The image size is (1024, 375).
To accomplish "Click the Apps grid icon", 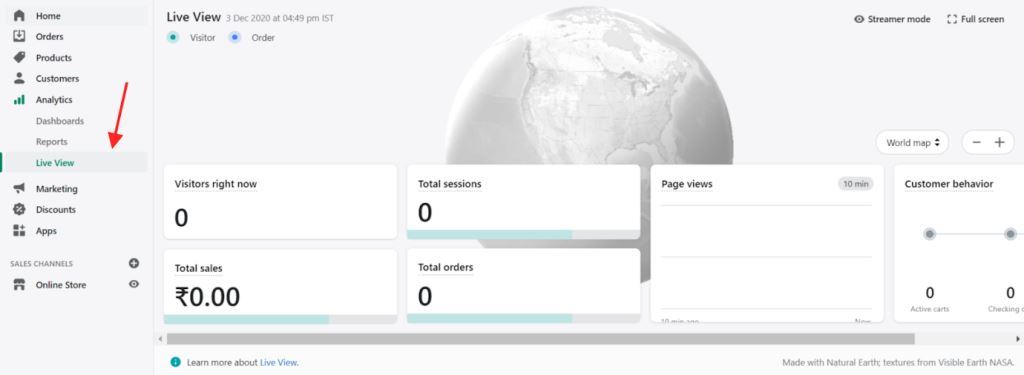I will pos(19,231).
